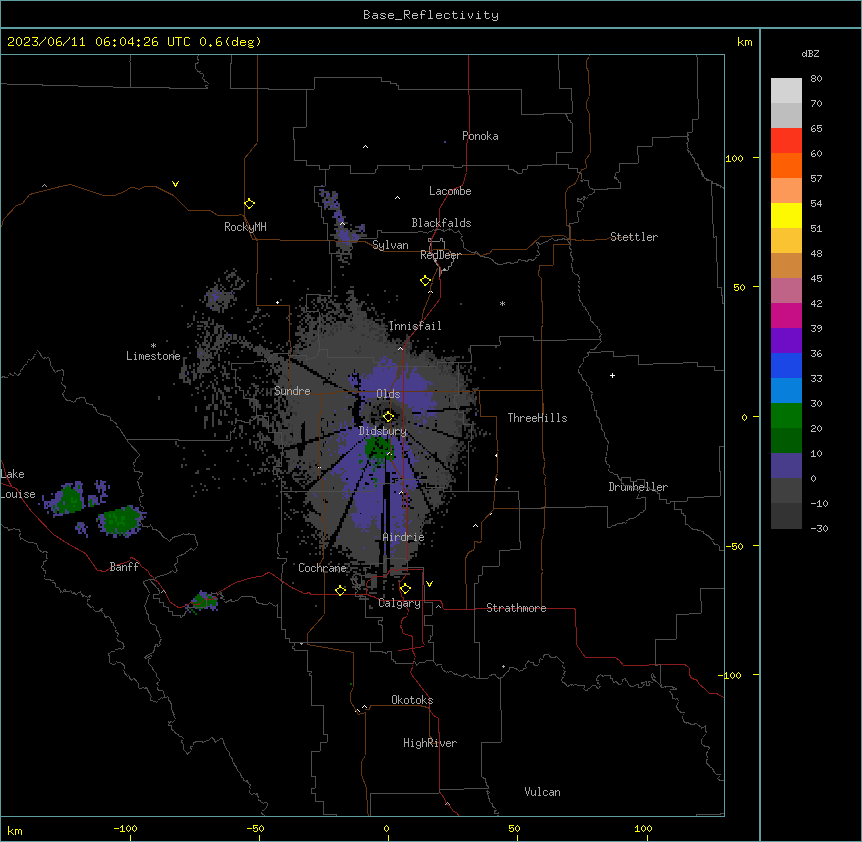Select the RedDeer city label
Screen dimensions: 862x842
[x=440, y=255]
